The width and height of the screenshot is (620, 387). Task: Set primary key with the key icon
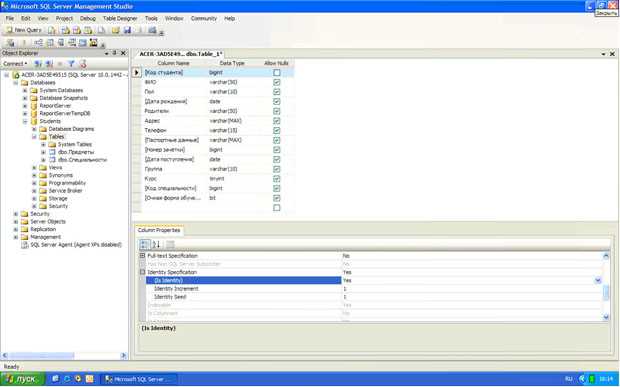(24, 42)
